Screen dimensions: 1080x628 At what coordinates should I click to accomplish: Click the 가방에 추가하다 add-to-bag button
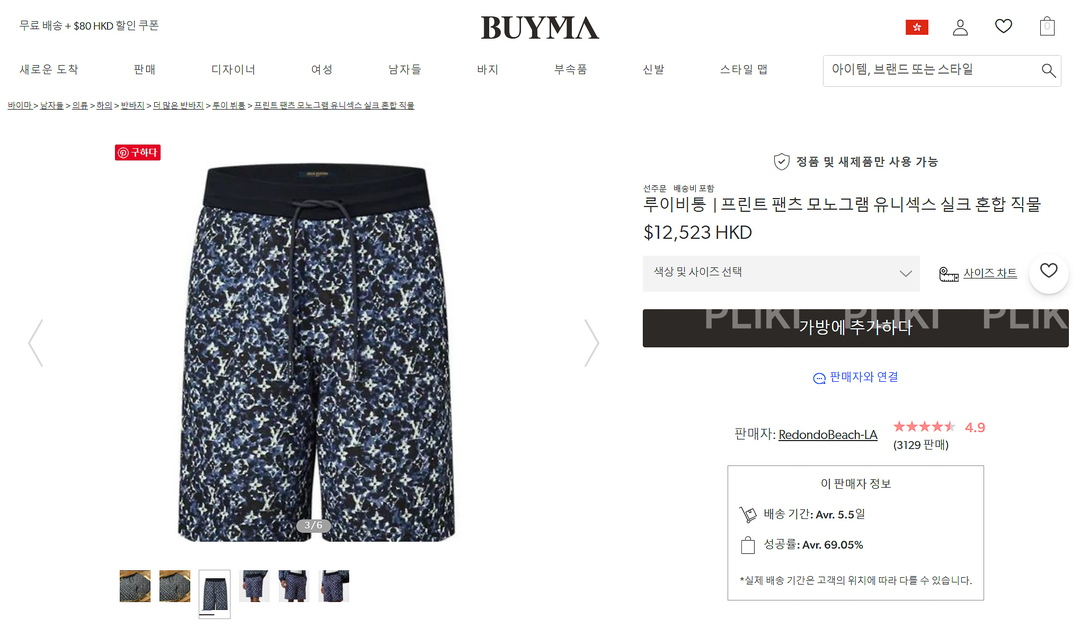[855, 328]
